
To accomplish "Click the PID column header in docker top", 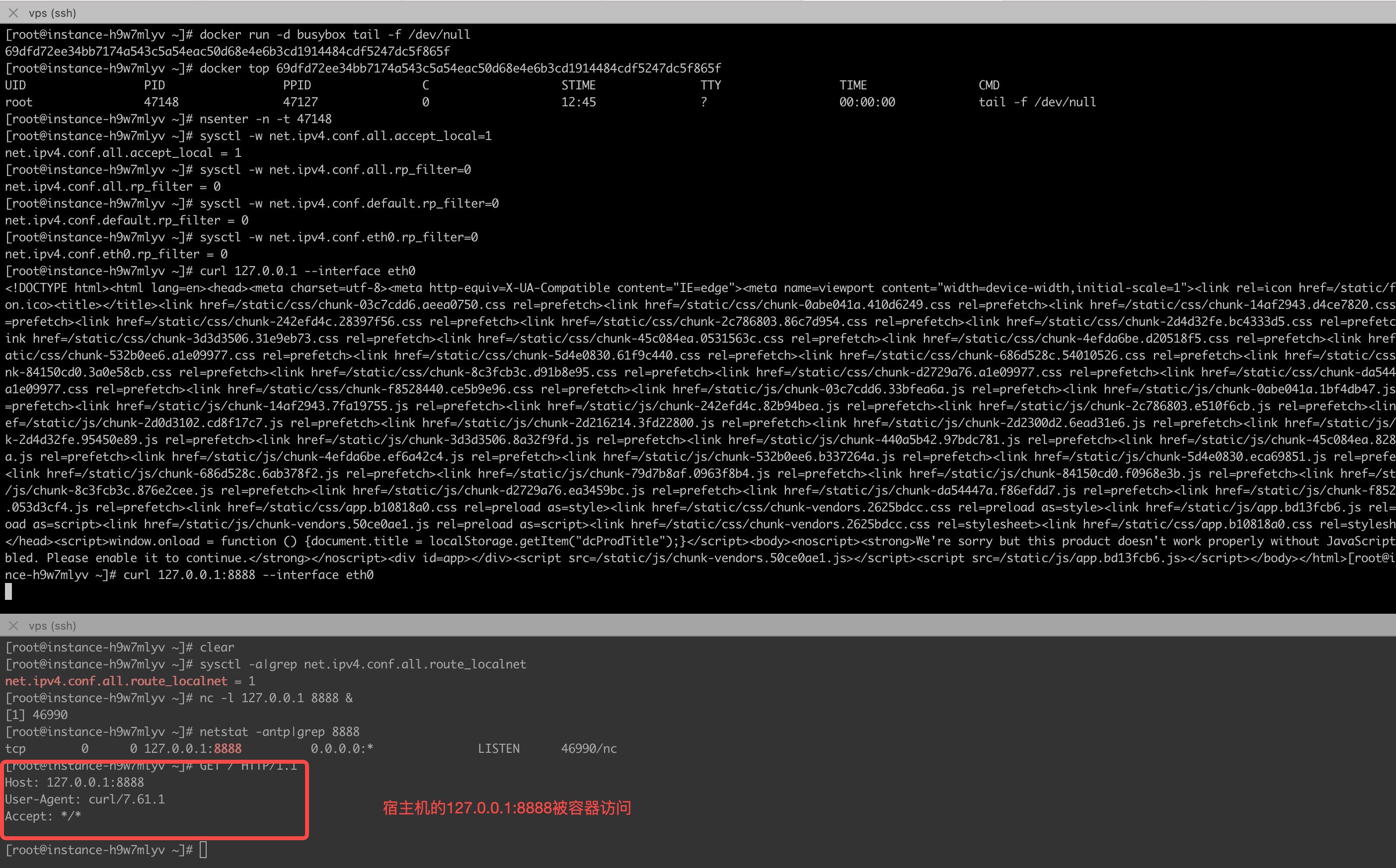I will (x=155, y=85).
